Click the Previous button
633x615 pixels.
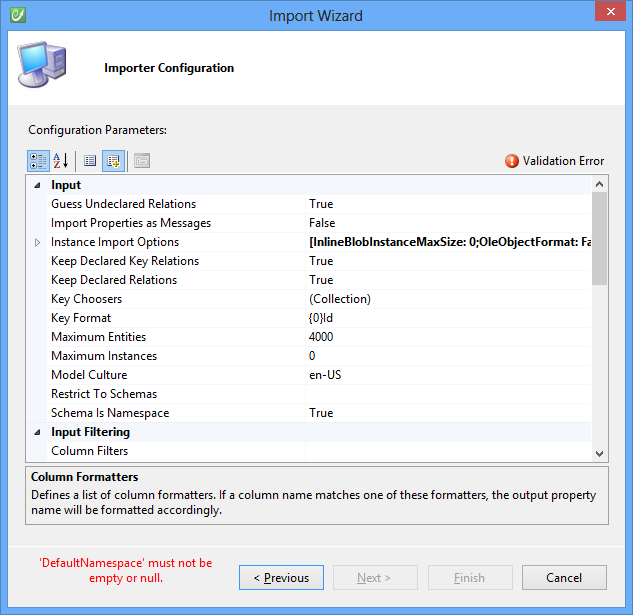coord(281,577)
